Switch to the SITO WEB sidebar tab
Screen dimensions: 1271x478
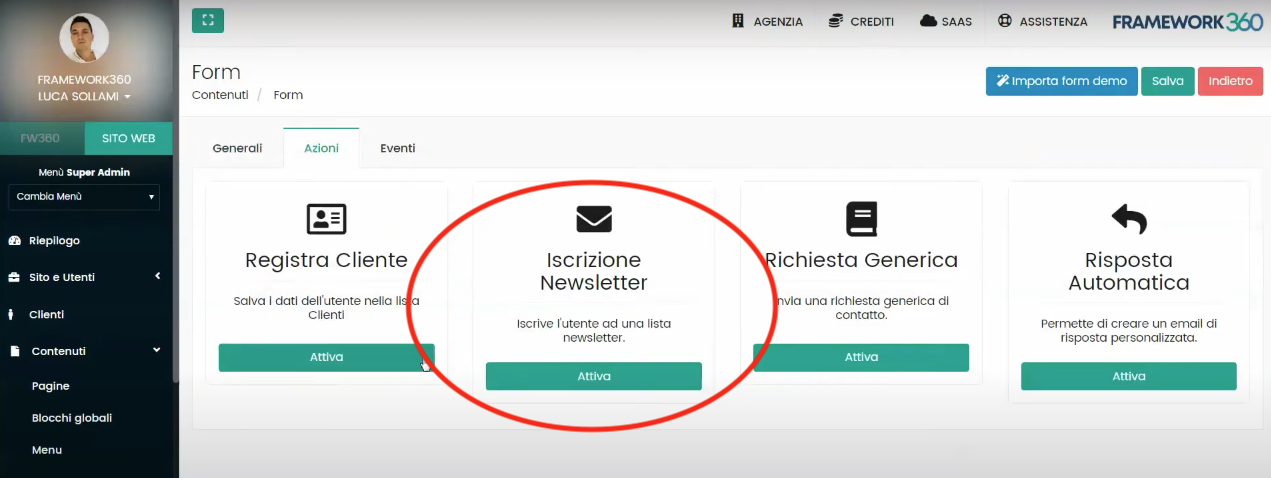128,138
